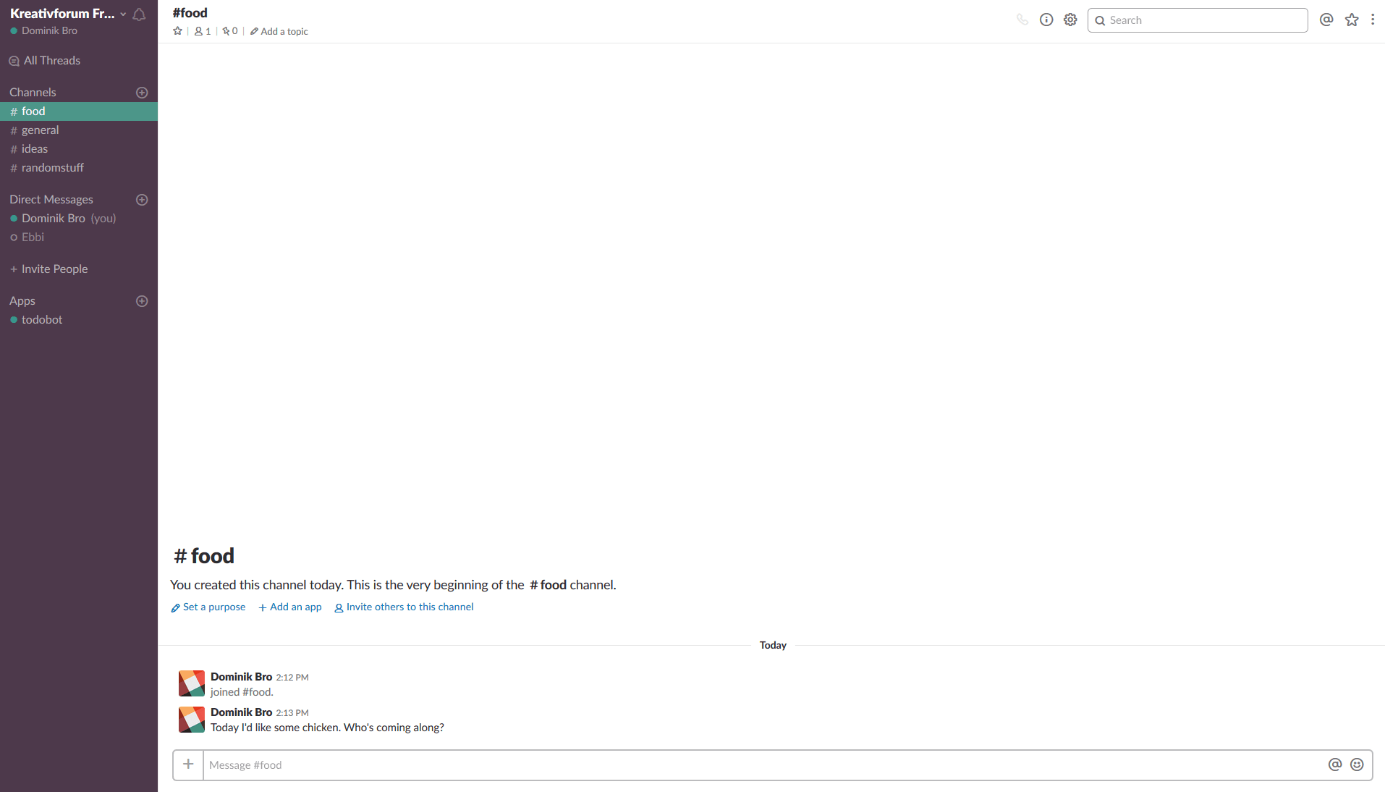The image size is (1385, 792).
Task: Click the bold #food mention in intro text
Action: pyautogui.click(x=548, y=585)
